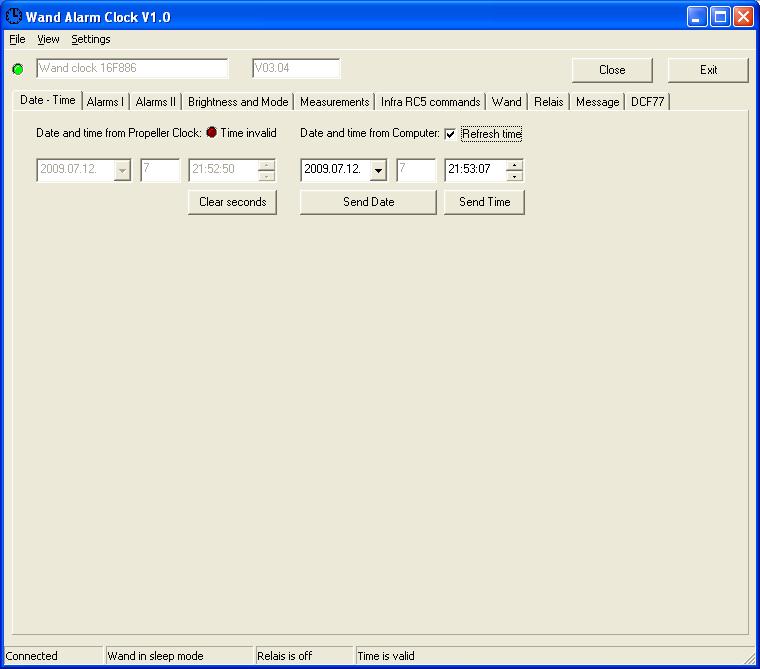Uncheck the Refresh time checkbox
760x669 pixels.
point(450,134)
